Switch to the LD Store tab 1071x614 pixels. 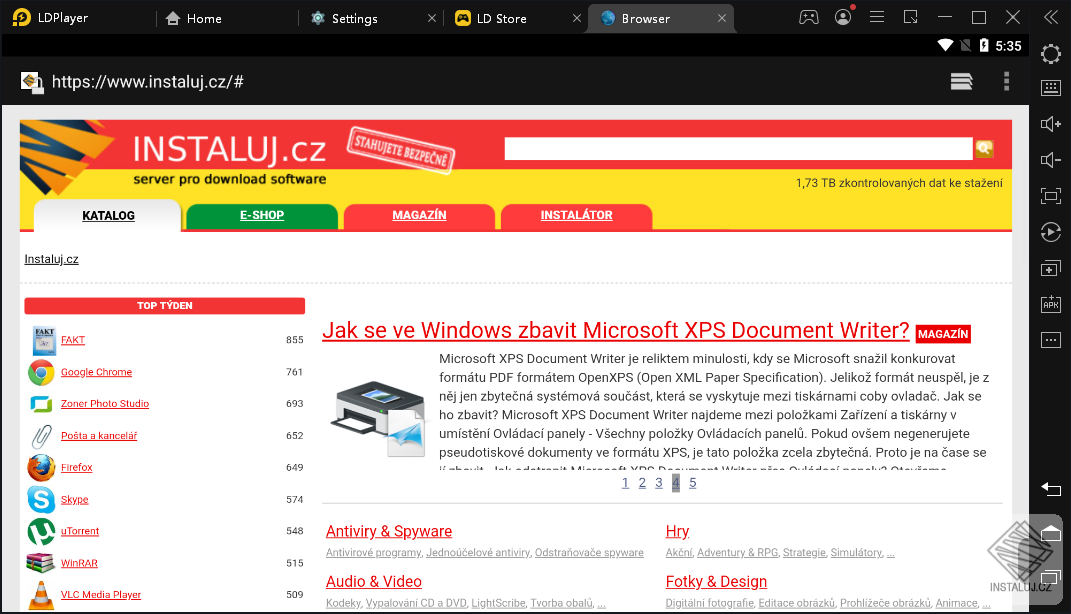(x=501, y=18)
